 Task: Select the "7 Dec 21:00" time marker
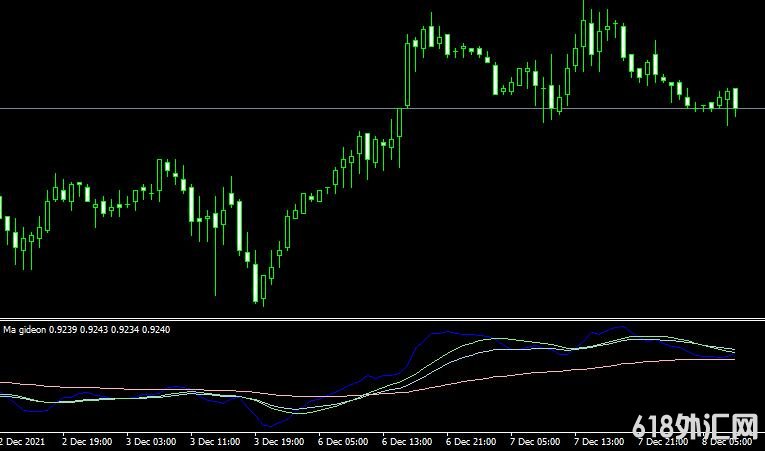pos(663,441)
